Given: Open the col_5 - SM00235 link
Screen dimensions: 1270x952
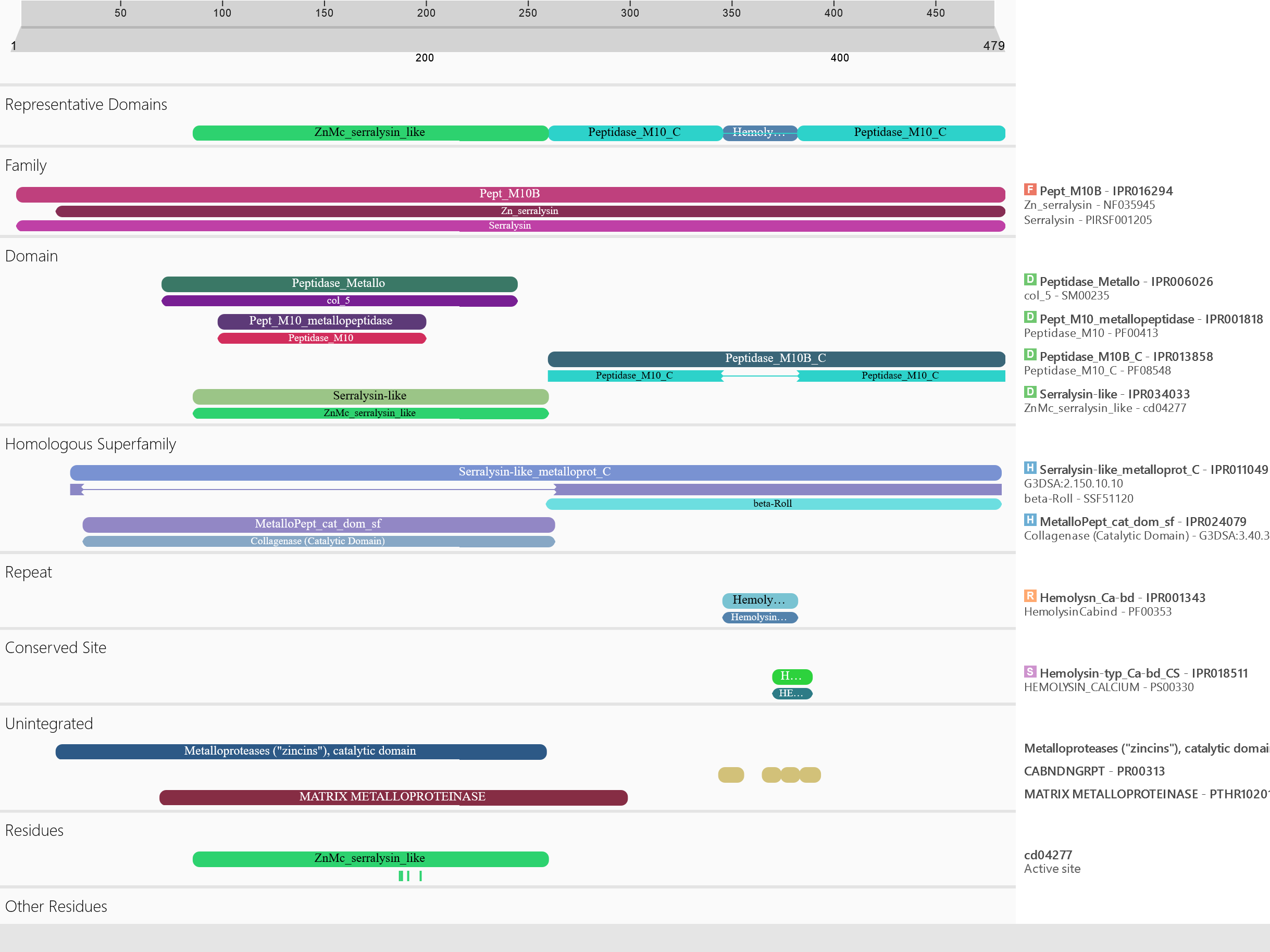Looking at the screenshot, I should click(x=1066, y=296).
